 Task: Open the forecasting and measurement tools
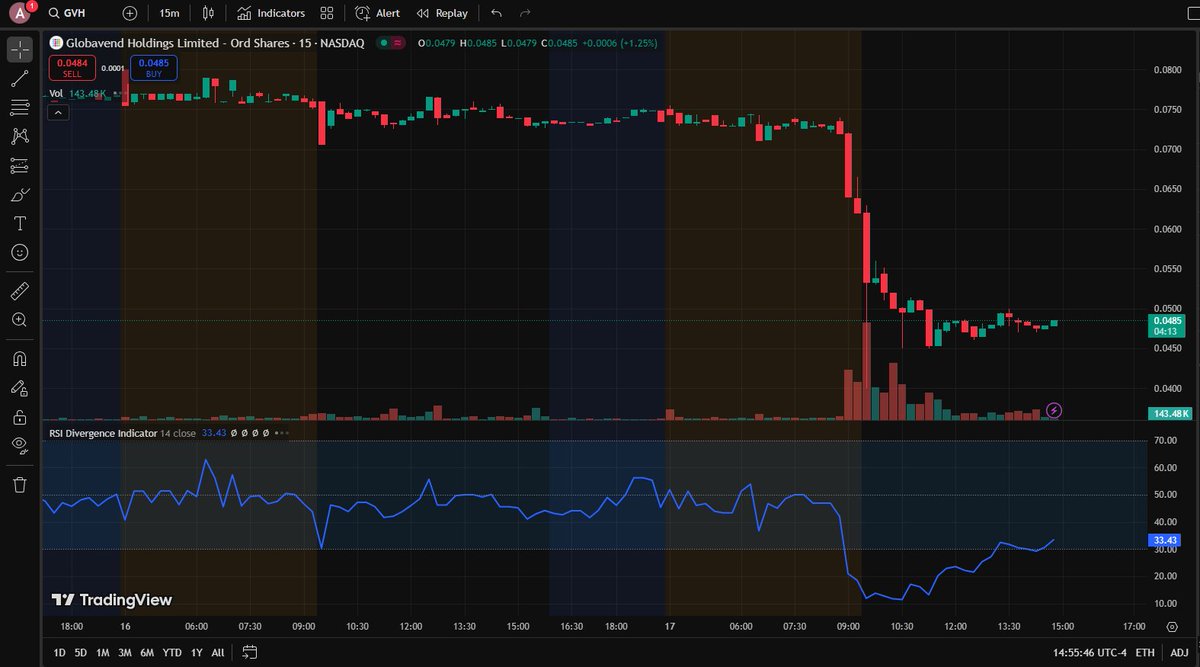(x=19, y=165)
